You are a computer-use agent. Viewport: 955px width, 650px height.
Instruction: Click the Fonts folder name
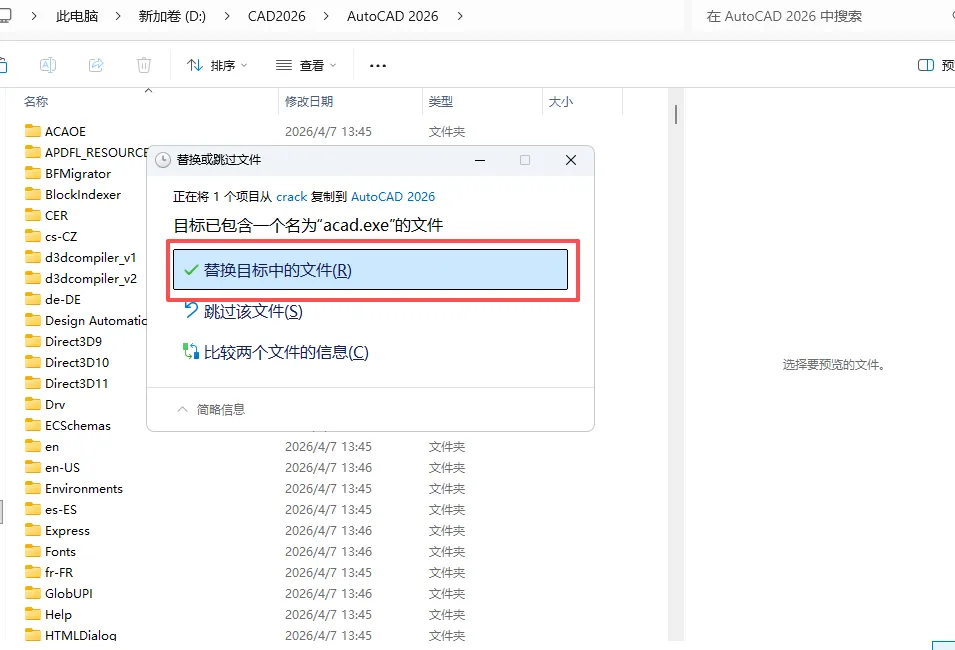[60, 551]
